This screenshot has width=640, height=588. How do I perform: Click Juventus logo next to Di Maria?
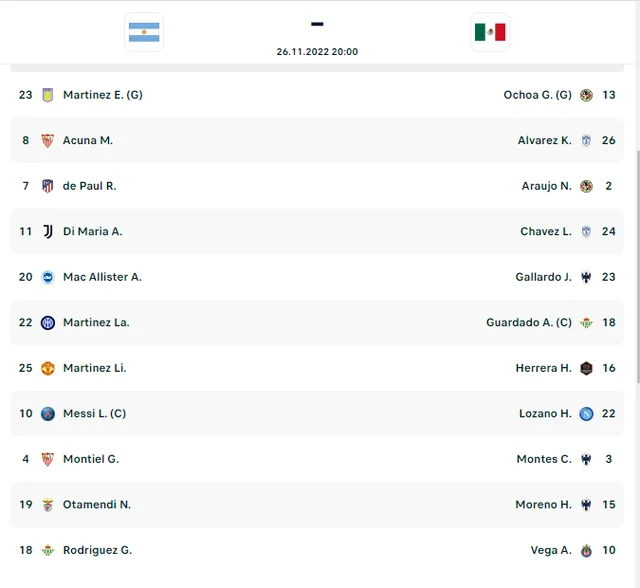coord(48,232)
